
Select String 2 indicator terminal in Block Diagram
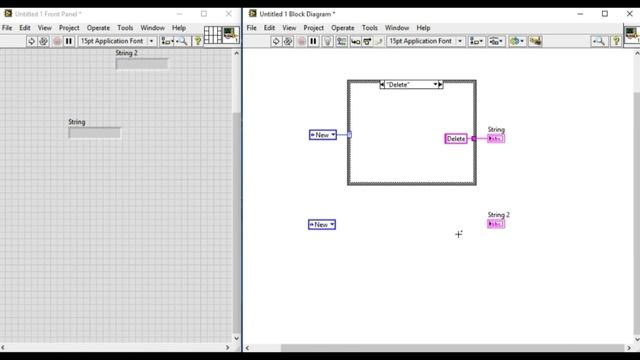496,224
